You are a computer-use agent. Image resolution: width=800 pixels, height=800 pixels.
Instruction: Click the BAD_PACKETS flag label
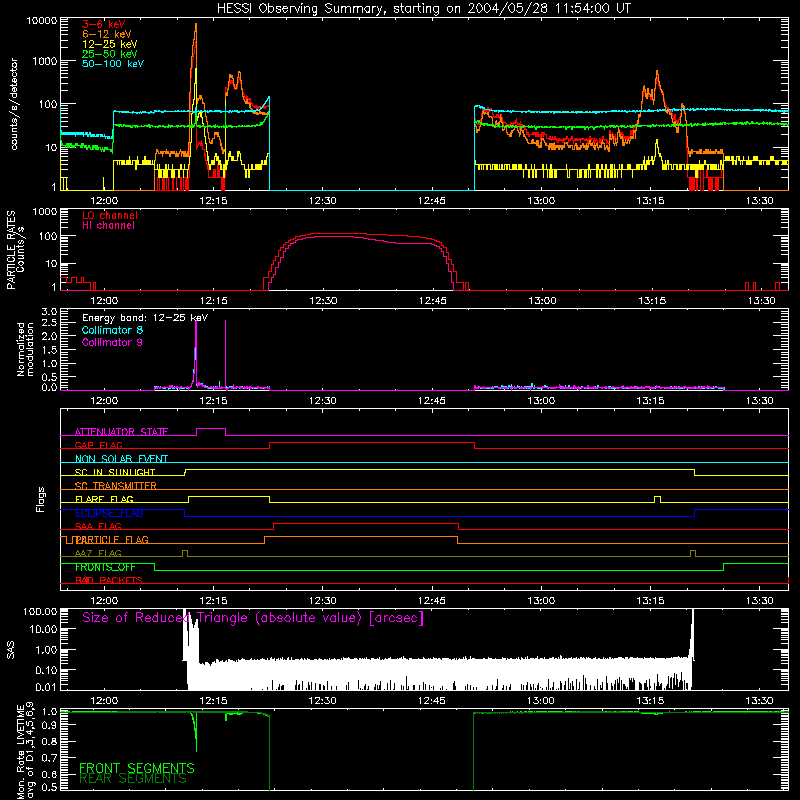click(109, 580)
